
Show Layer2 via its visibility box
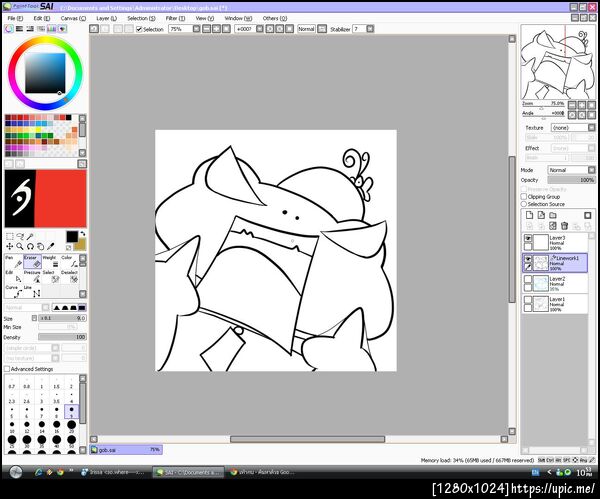click(x=528, y=279)
